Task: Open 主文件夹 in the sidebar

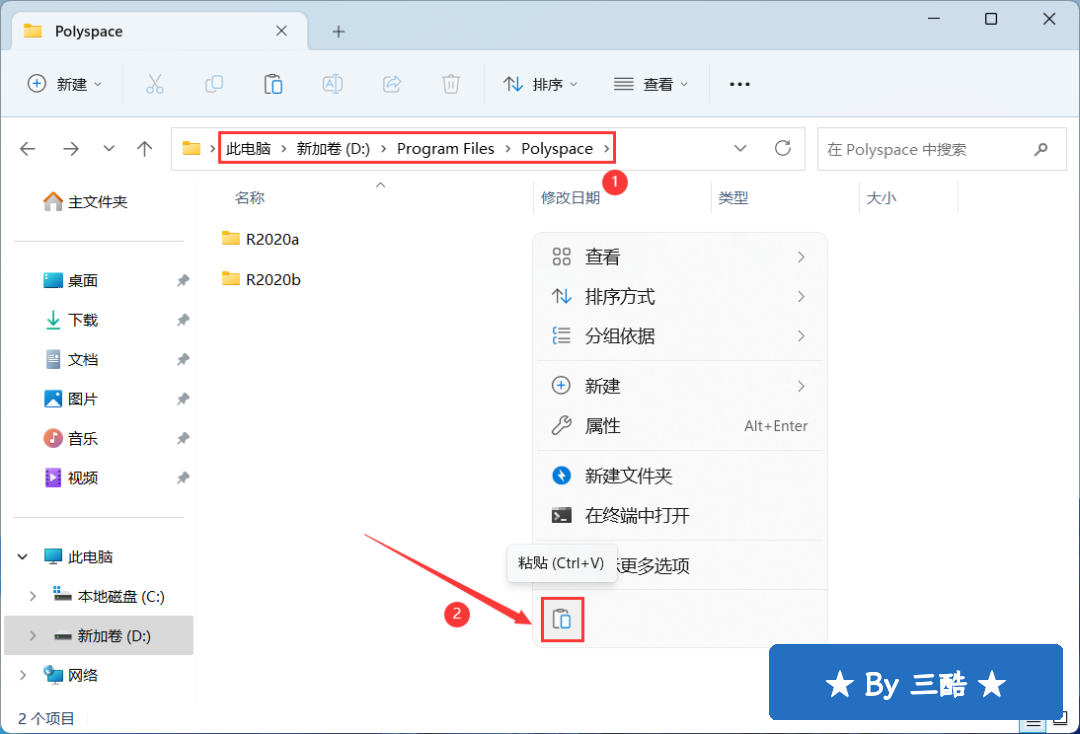Action: pyautogui.click(x=85, y=202)
